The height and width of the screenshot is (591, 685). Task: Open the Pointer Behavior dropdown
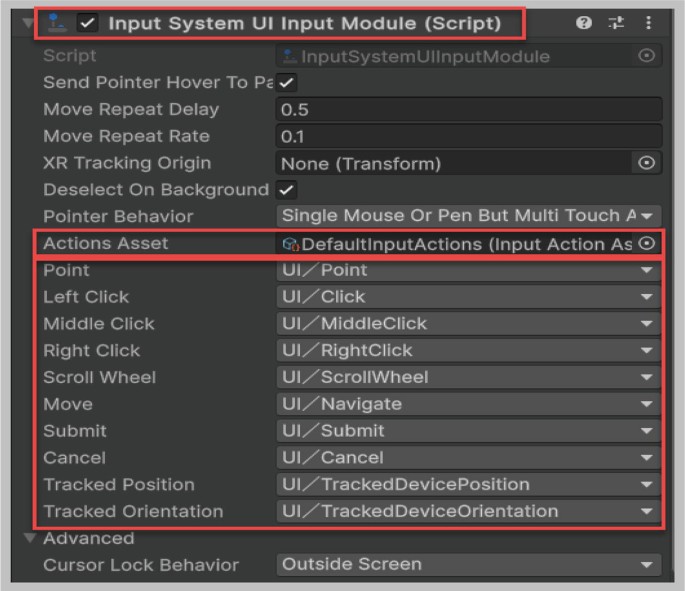[x=469, y=216]
